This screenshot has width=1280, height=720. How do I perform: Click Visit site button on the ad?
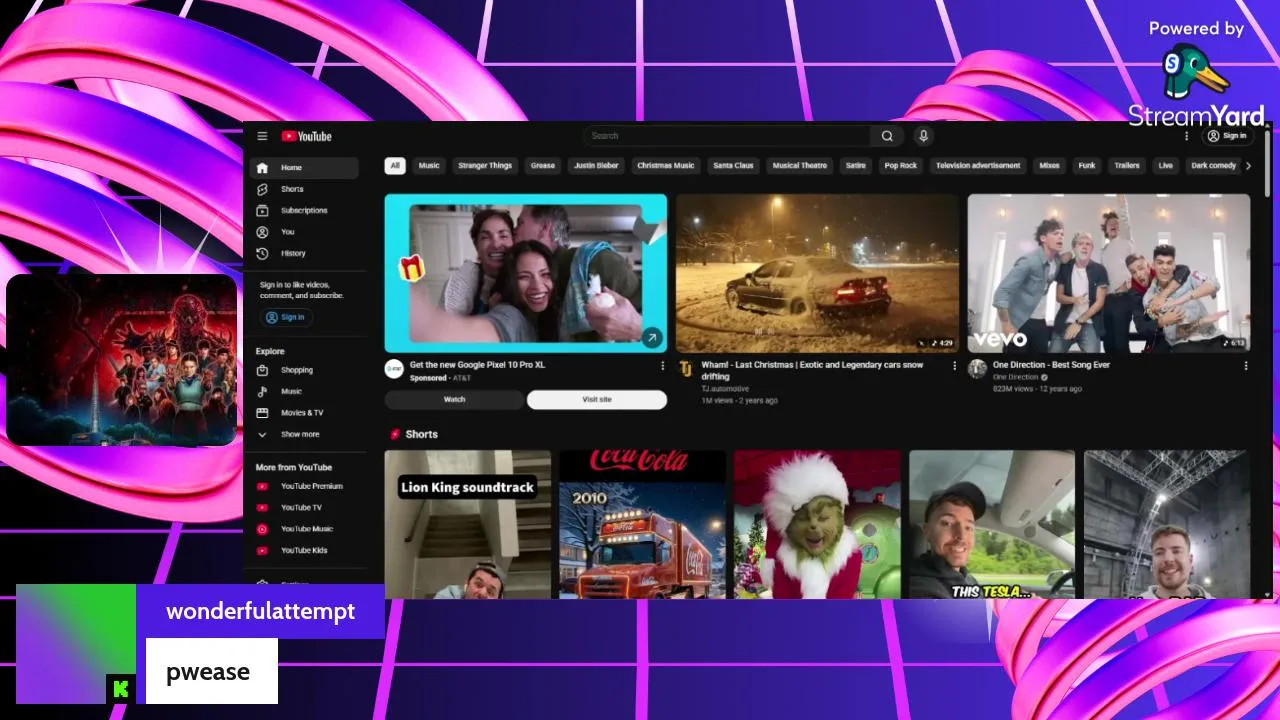(x=597, y=399)
